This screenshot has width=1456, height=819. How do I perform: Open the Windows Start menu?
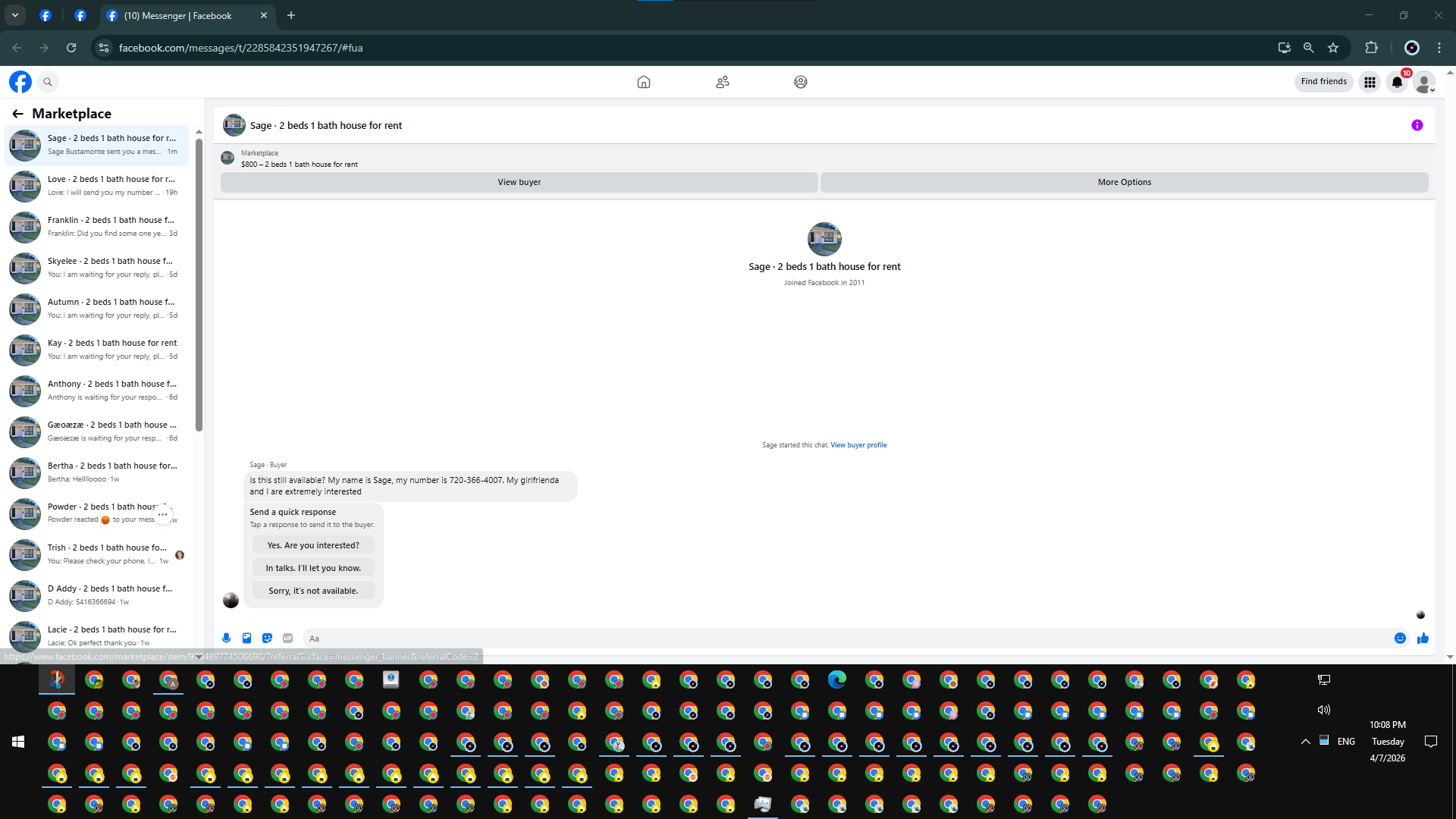18,742
